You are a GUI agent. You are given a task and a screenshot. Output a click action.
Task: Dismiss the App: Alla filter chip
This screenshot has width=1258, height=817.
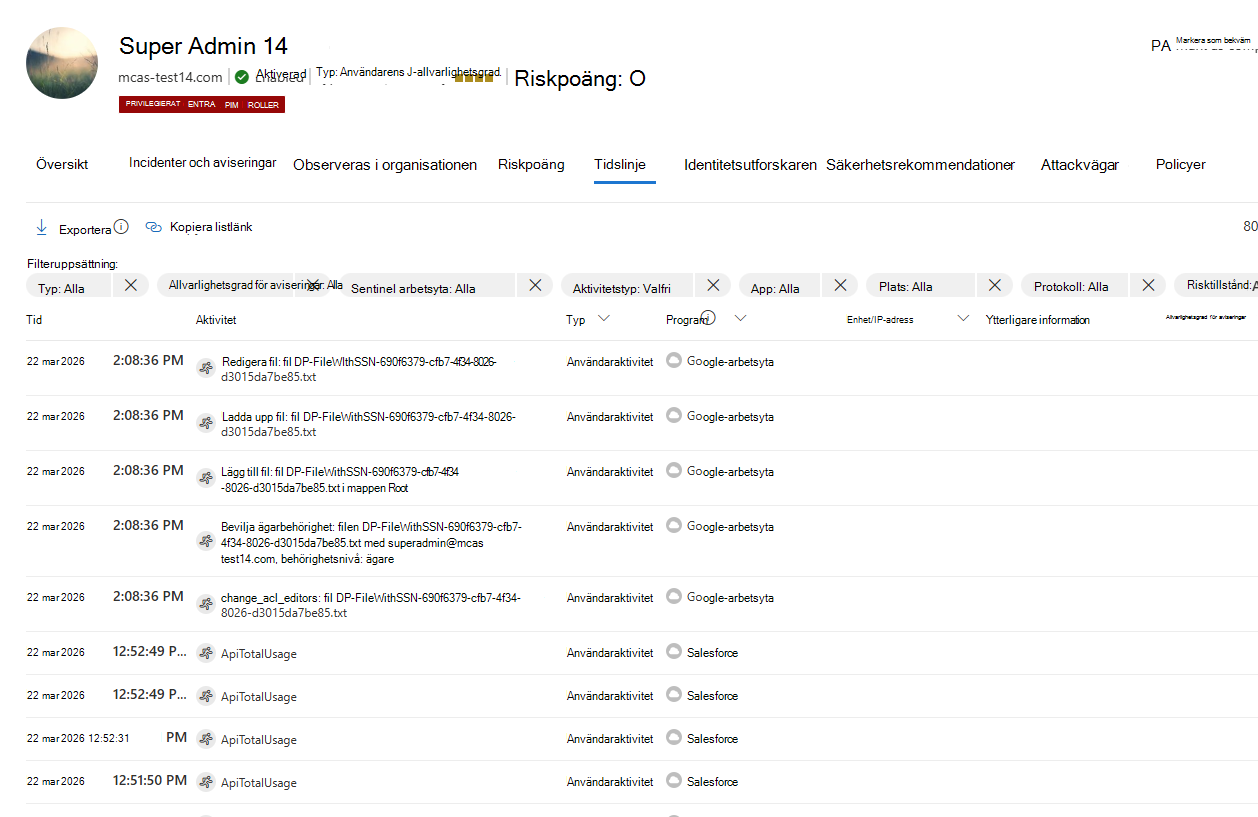tap(840, 285)
